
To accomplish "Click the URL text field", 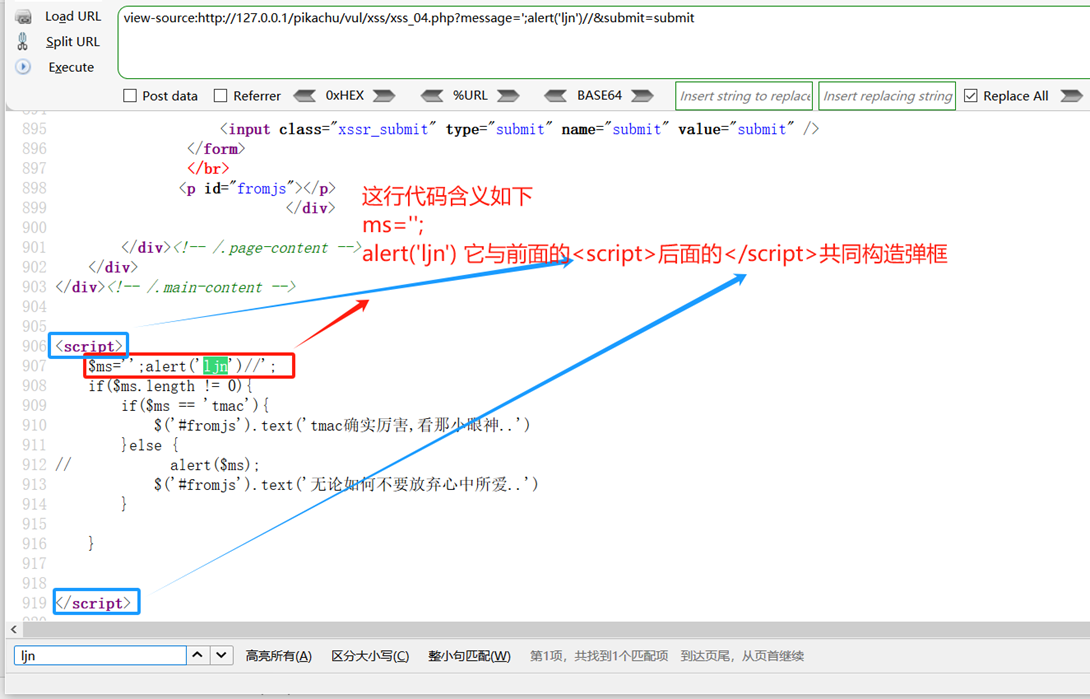I will click(x=603, y=42).
